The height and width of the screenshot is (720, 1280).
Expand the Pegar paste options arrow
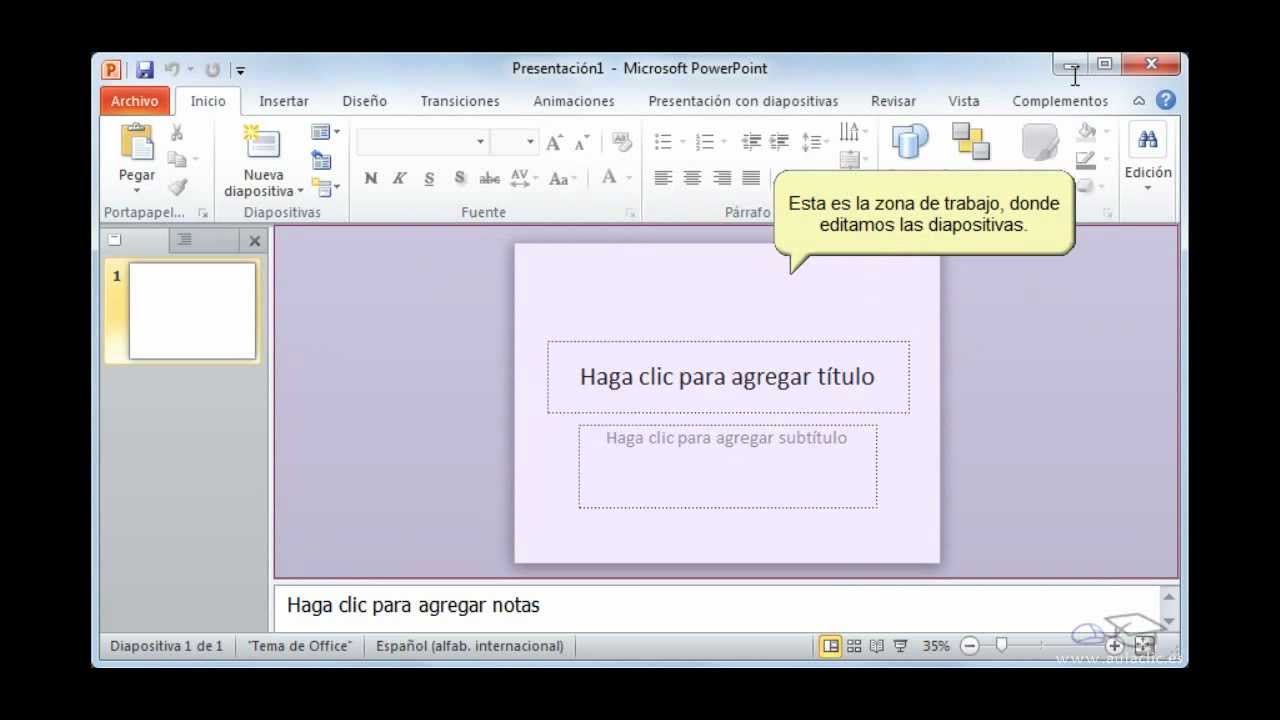pos(137,190)
